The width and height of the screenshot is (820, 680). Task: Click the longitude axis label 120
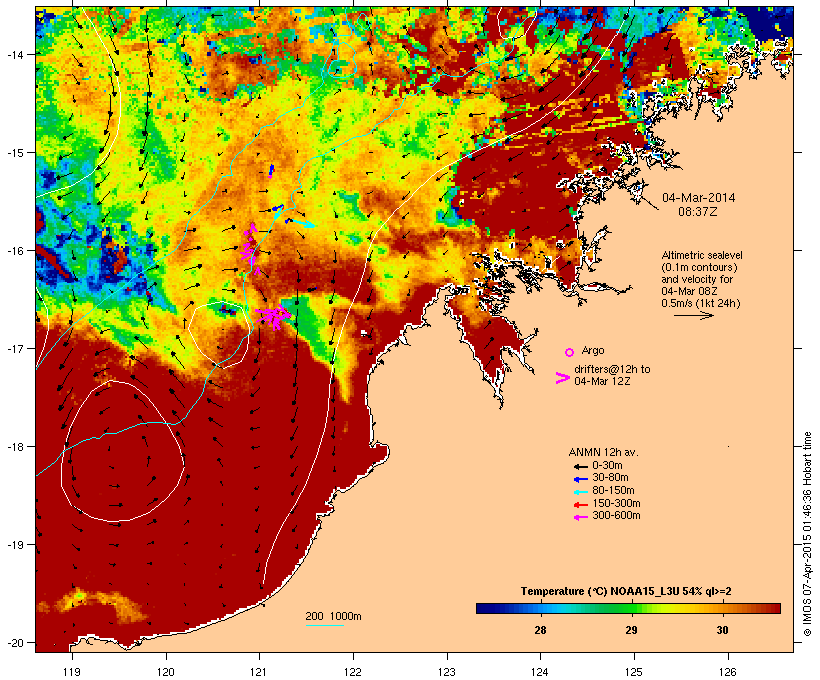[x=166, y=672]
